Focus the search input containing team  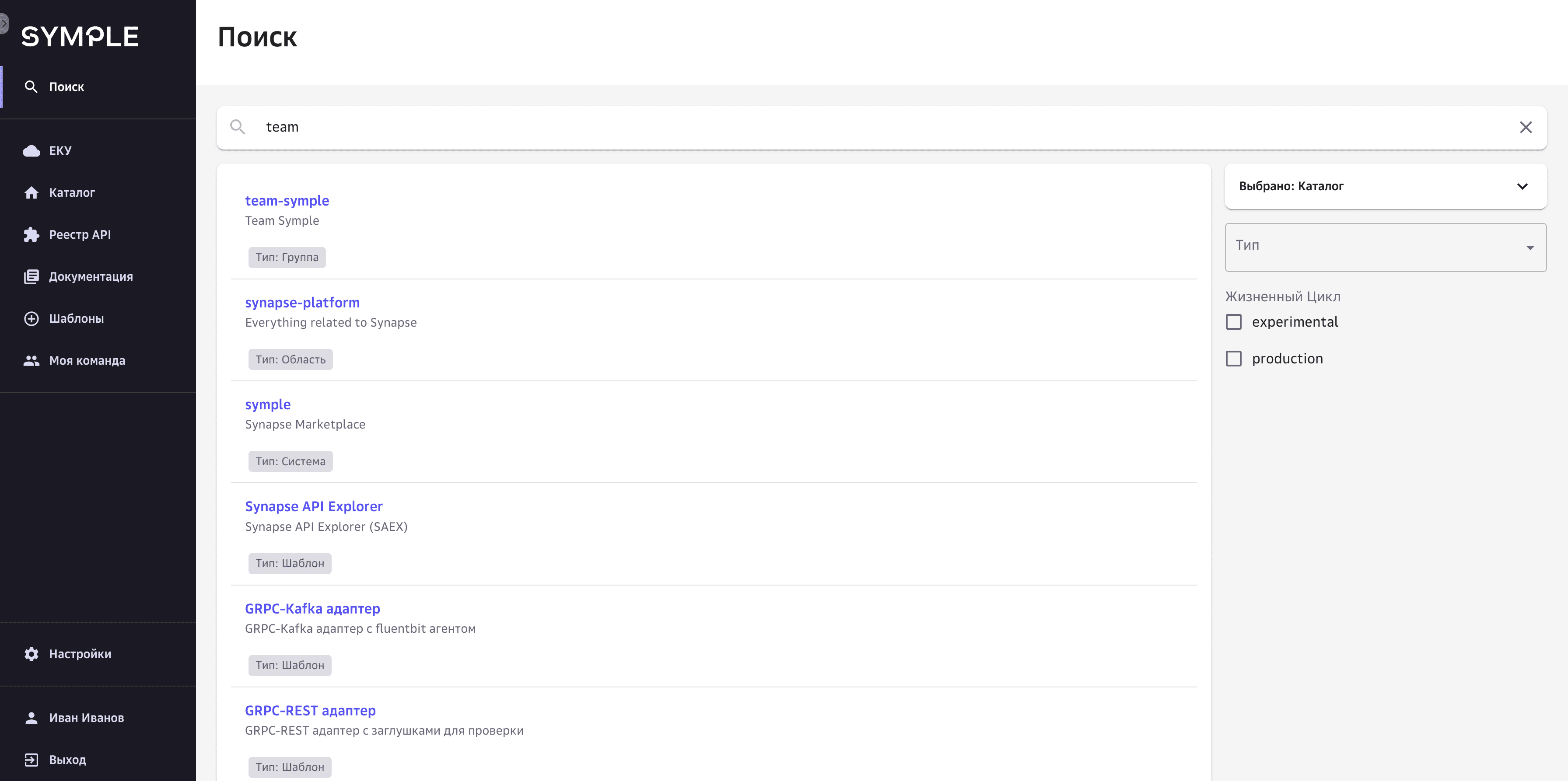click(x=852, y=127)
